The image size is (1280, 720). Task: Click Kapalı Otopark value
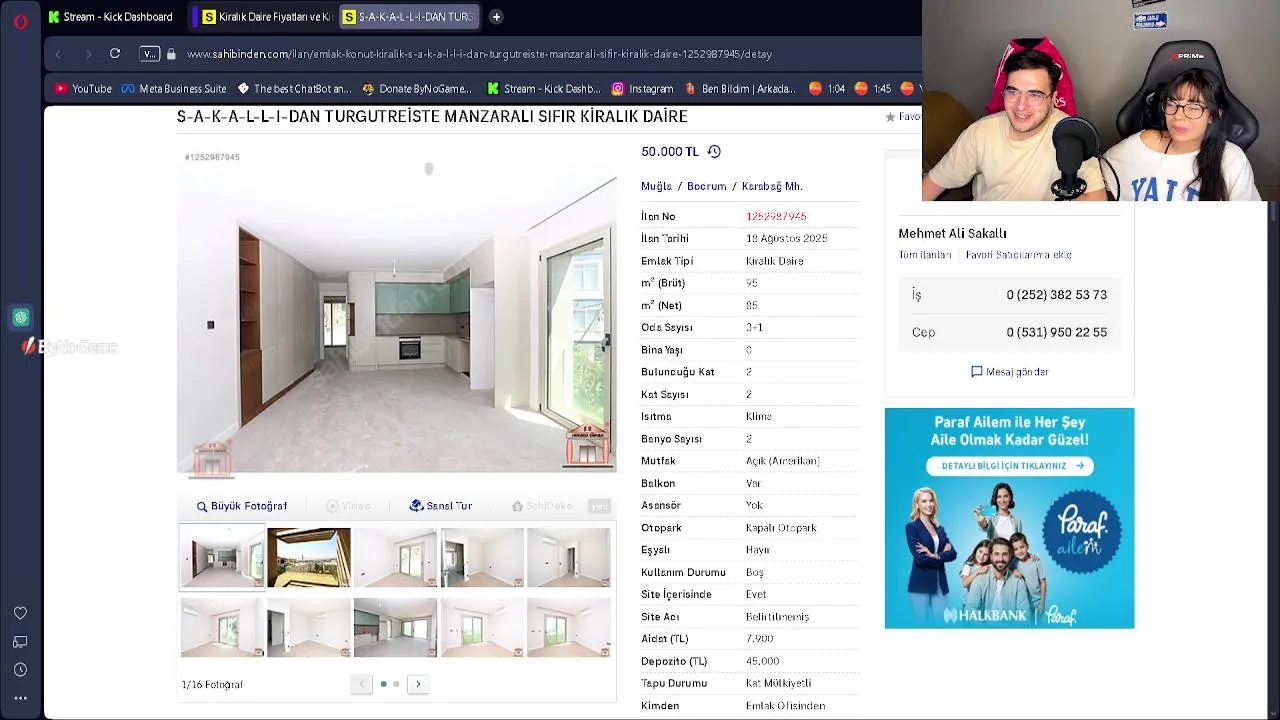[x=781, y=528]
